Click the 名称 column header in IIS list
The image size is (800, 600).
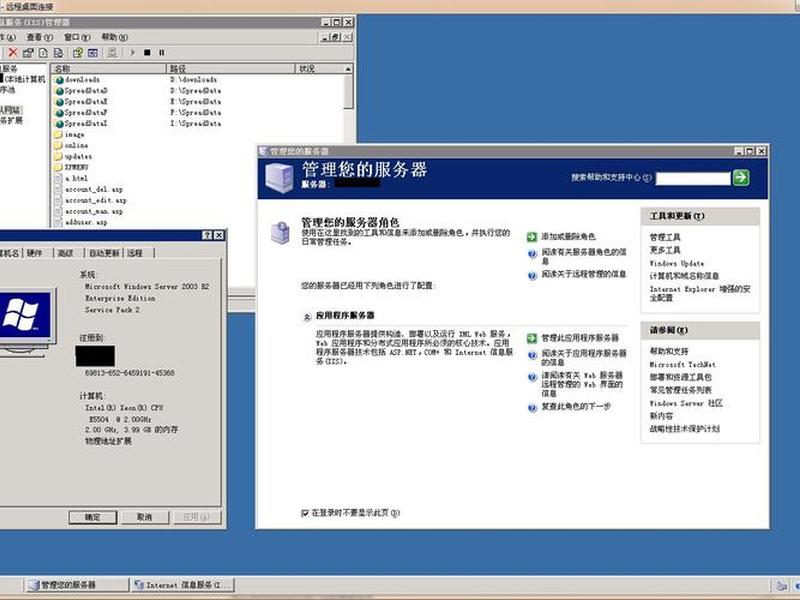[x=108, y=69]
